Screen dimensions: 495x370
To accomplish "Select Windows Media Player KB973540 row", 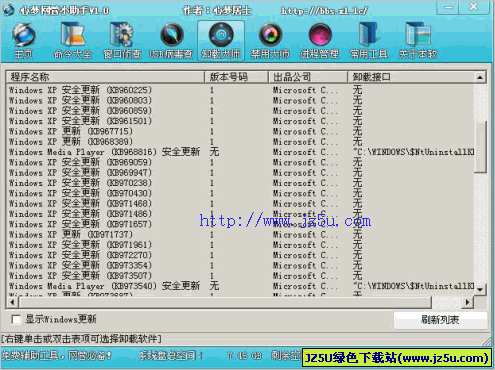I will 240,286.
